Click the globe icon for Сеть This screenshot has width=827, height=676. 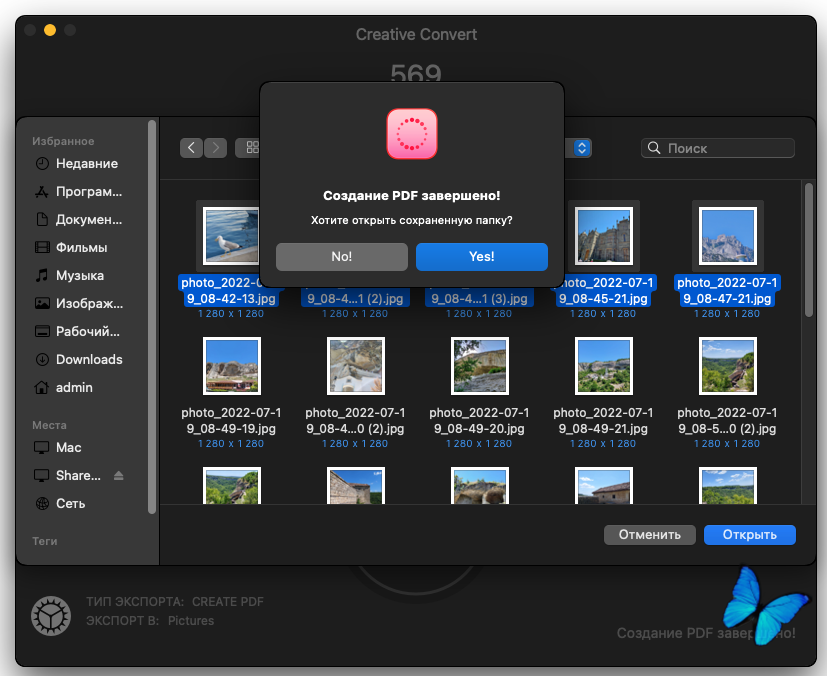pos(42,504)
